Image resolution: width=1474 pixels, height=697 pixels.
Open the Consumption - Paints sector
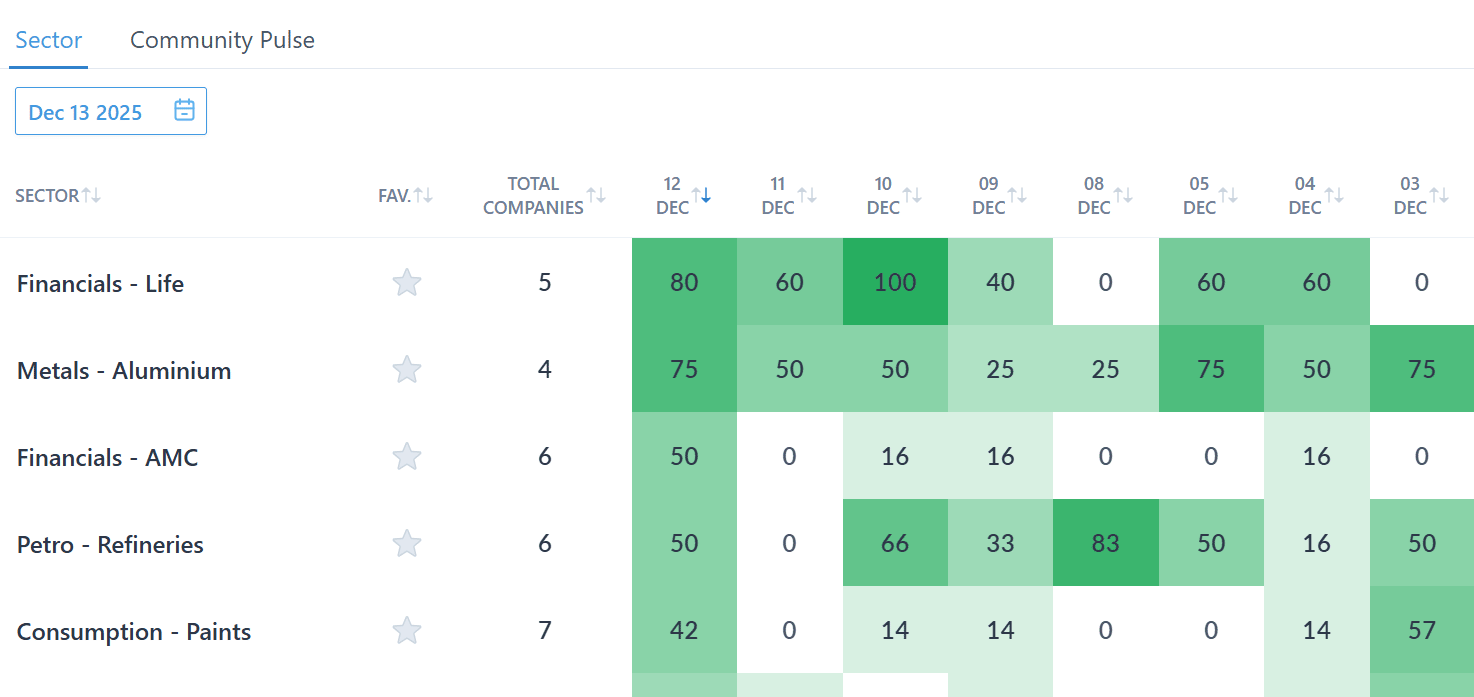click(134, 632)
